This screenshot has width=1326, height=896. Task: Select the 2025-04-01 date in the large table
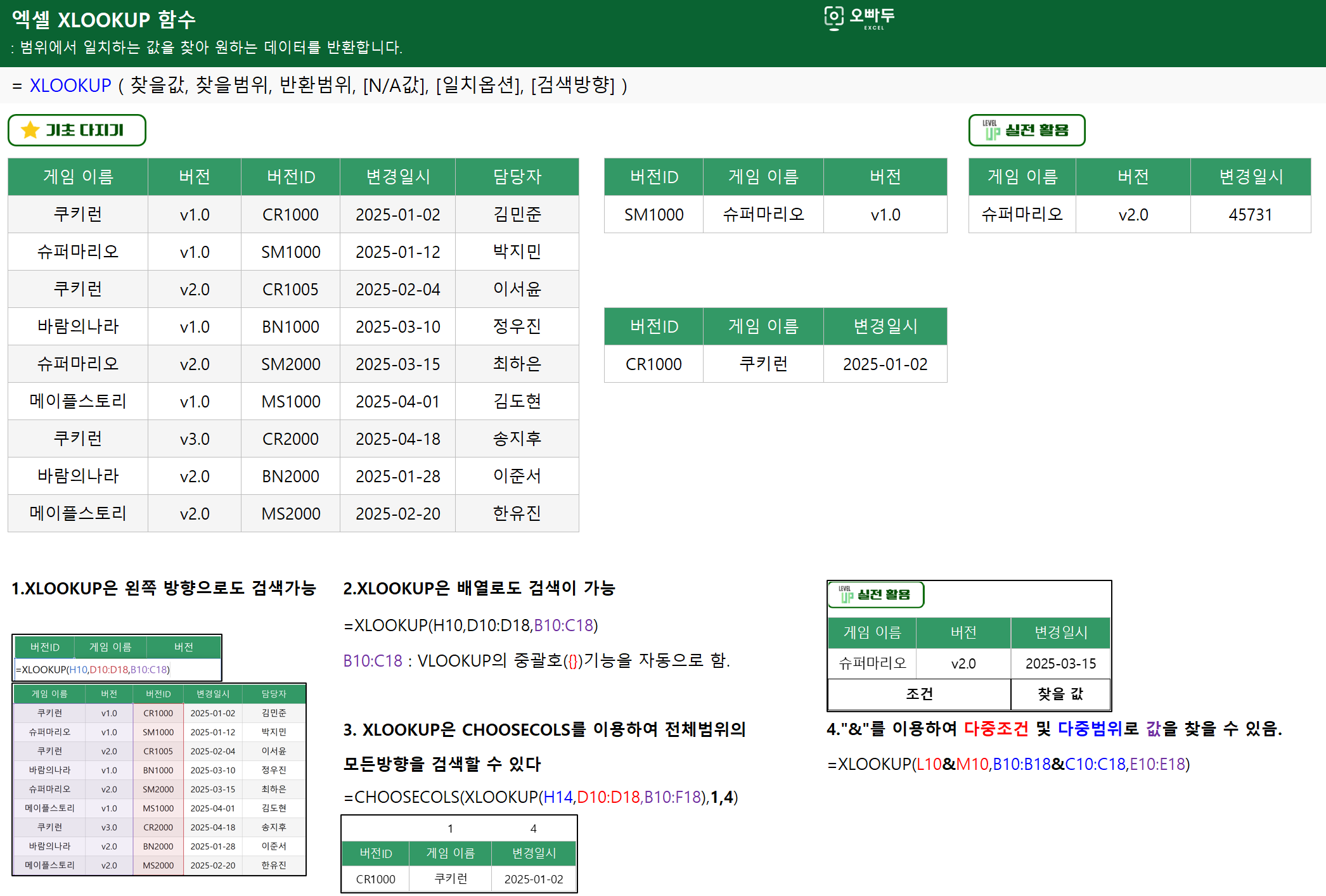pos(398,401)
